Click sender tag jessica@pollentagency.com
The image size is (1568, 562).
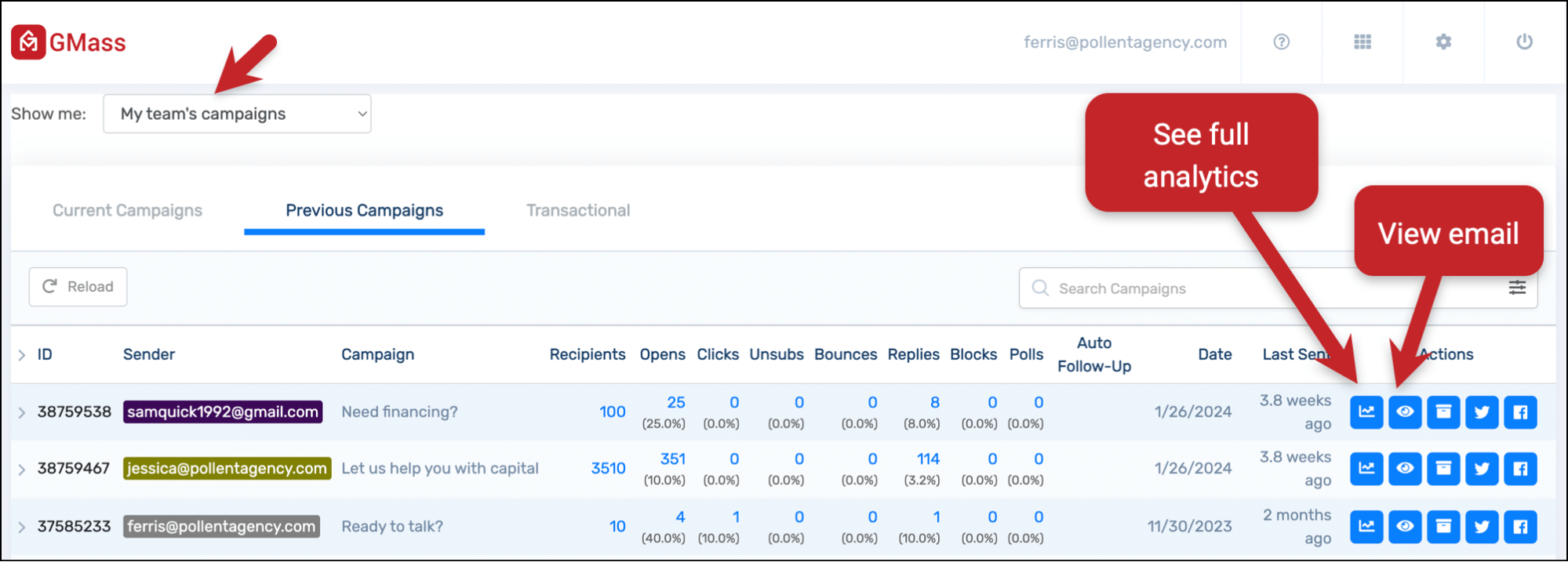(227, 469)
